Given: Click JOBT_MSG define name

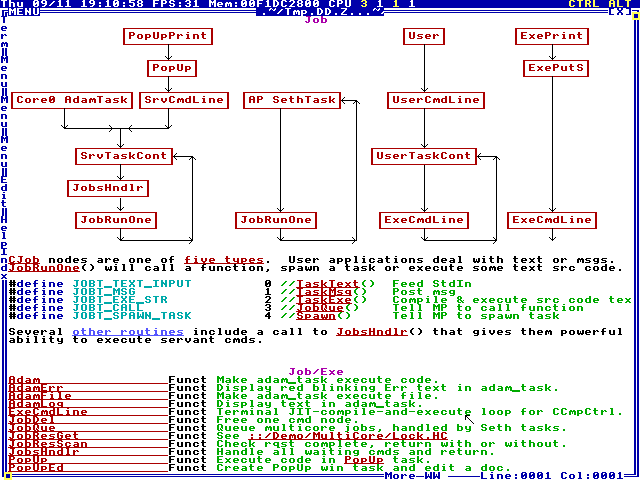Looking at the screenshot, I should click(x=104, y=292).
